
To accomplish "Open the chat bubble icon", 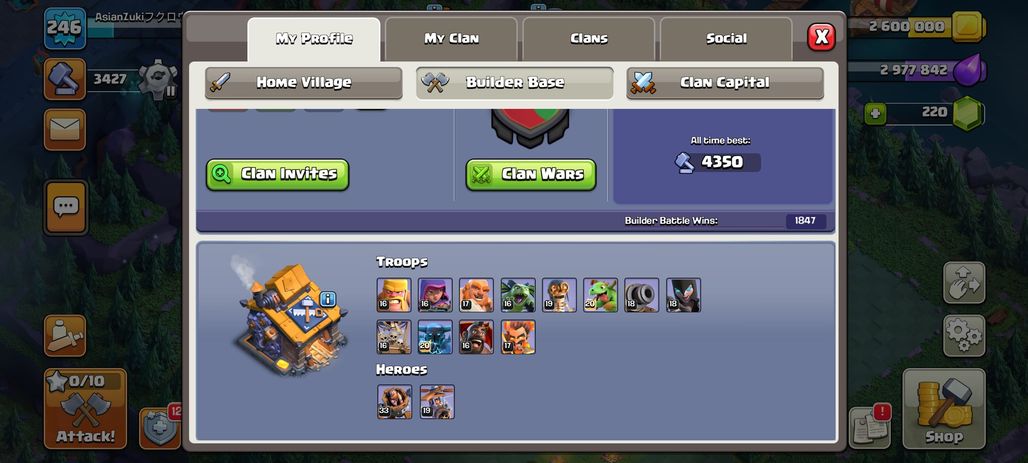I will 66,208.
